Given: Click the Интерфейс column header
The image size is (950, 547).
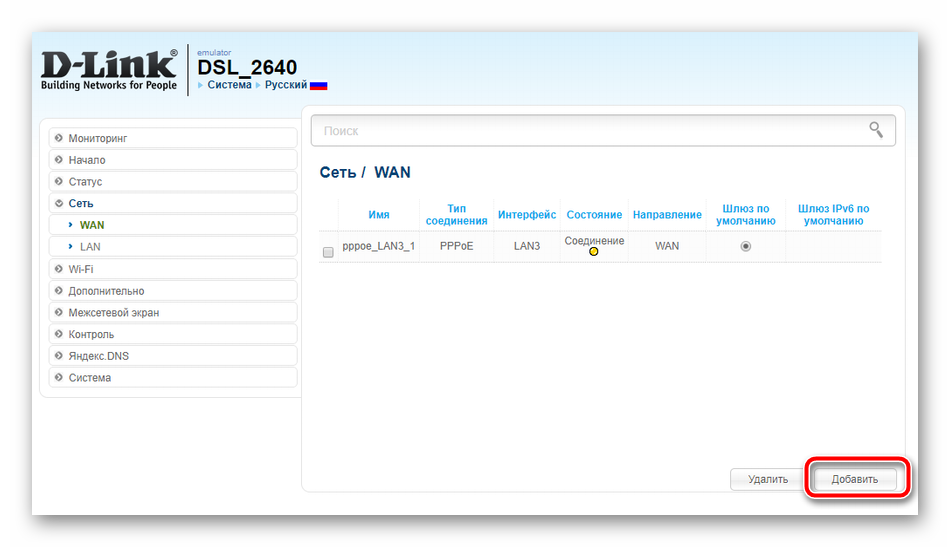Looking at the screenshot, I should coord(526,214).
